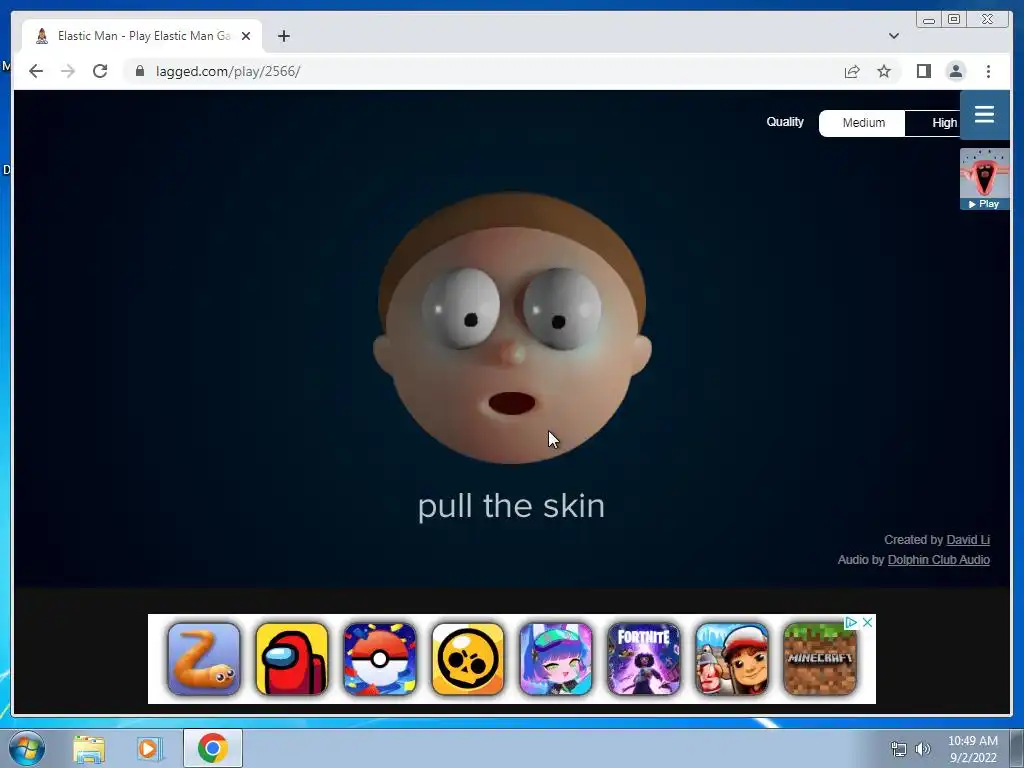Click the face's left eye
Screen dimensions: 1024x768
click(461, 307)
